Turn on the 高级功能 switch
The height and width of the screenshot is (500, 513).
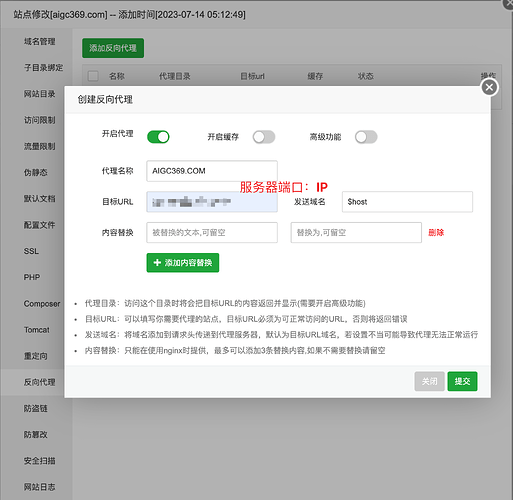[x=366, y=137]
